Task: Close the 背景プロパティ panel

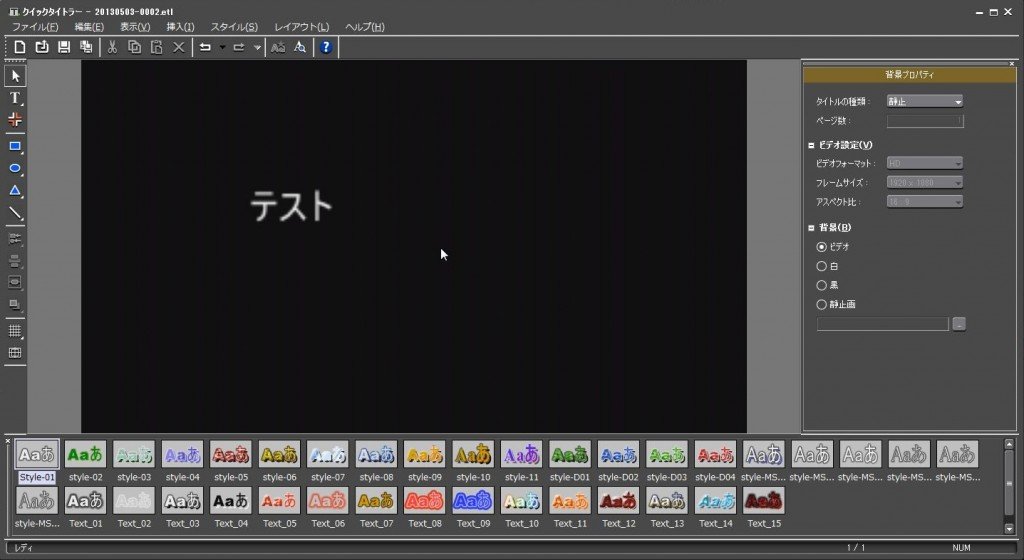Action: coord(1012,63)
